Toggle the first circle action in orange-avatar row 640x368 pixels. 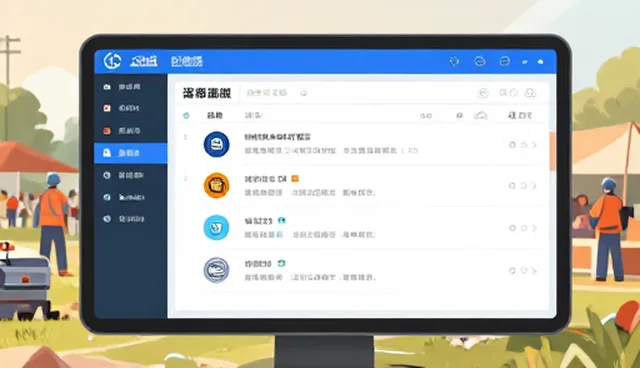512,186
